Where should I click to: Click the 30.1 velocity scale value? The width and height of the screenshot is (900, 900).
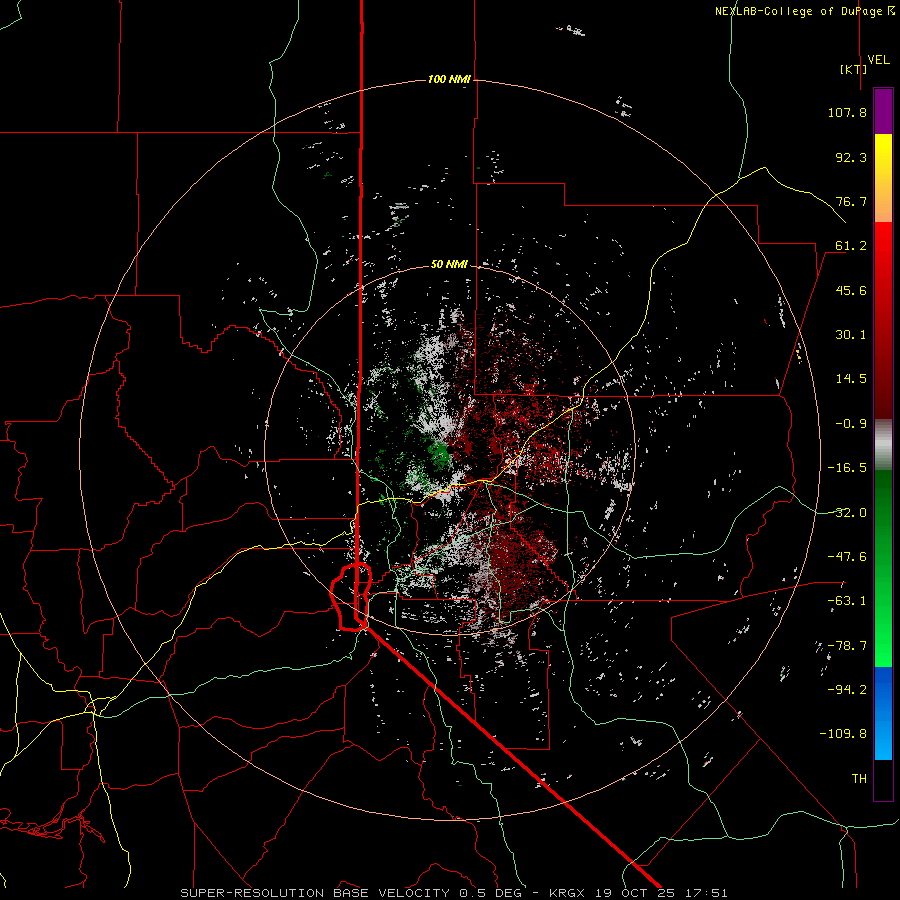851,335
